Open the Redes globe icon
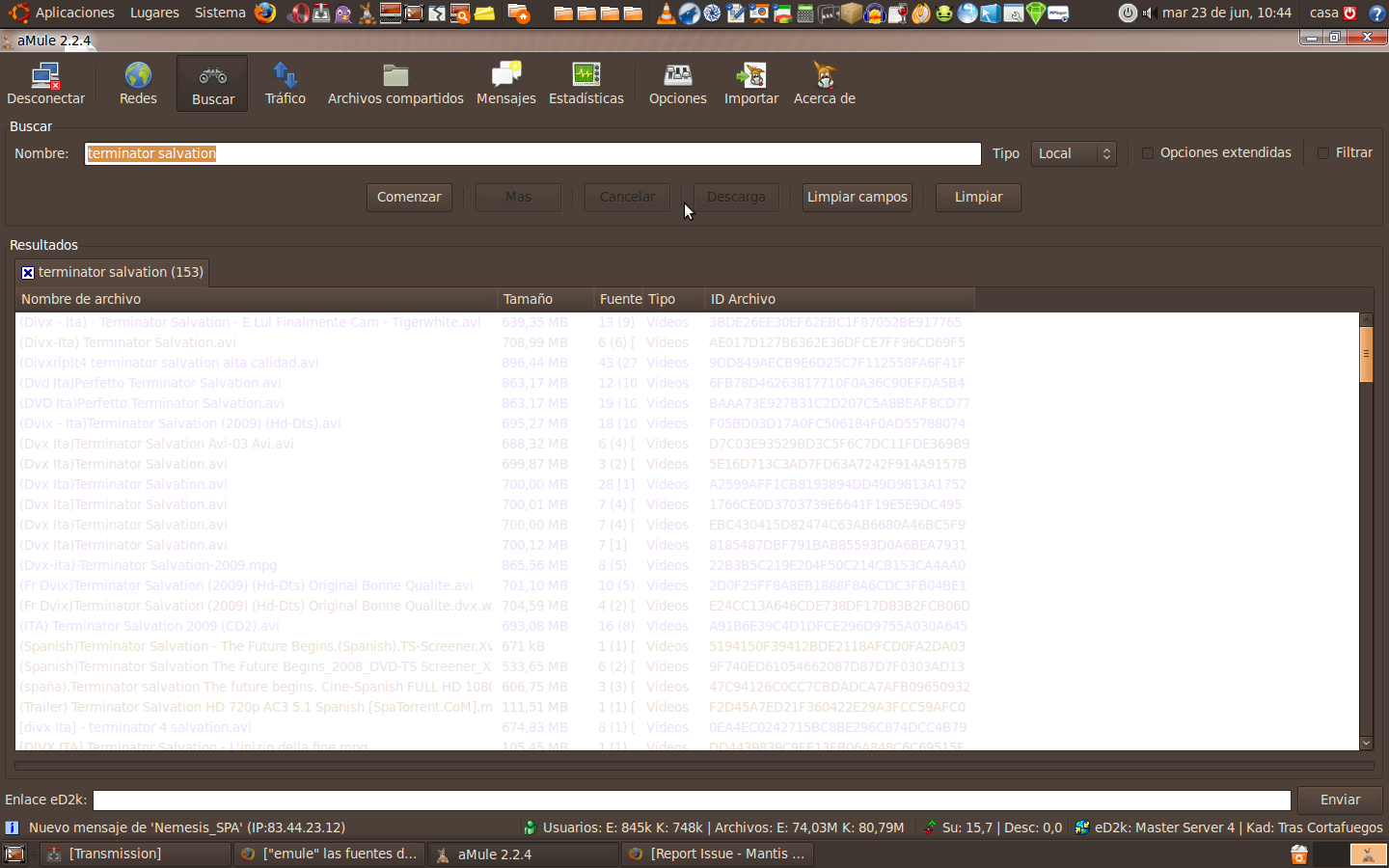 pyautogui.click(x=138, y=83)
